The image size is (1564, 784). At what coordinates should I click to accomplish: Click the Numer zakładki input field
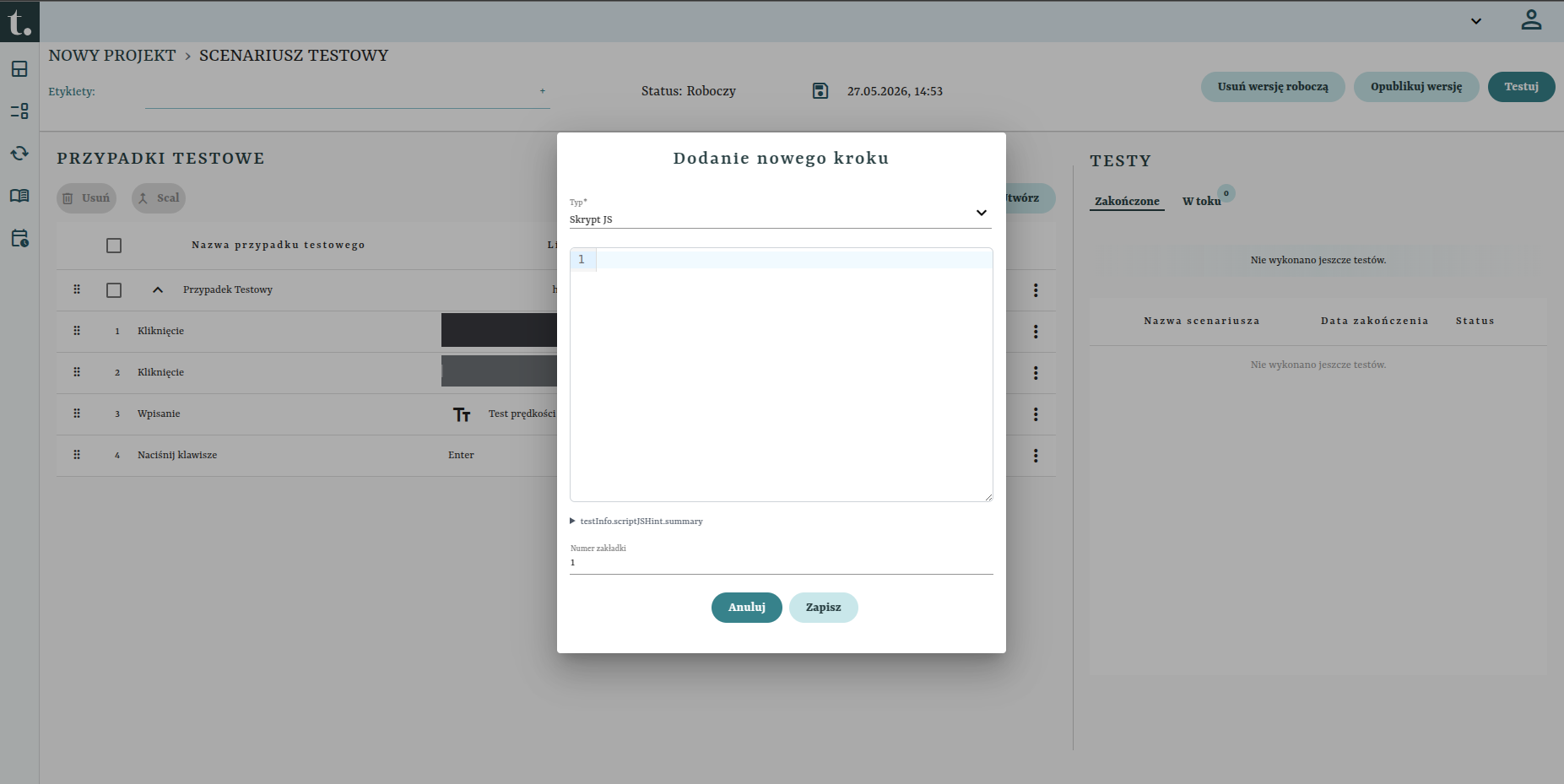[x=781, y=563]
